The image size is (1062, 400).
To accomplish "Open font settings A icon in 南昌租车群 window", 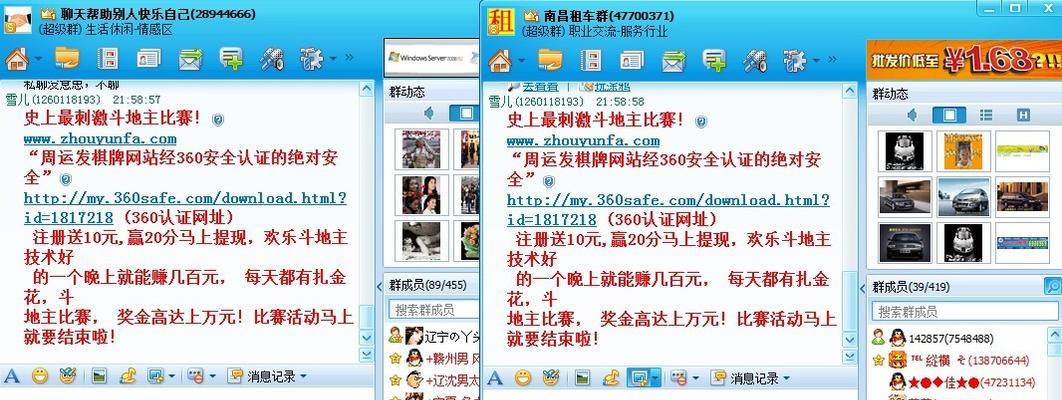I will pyautogui.click(x=495, y=378).
